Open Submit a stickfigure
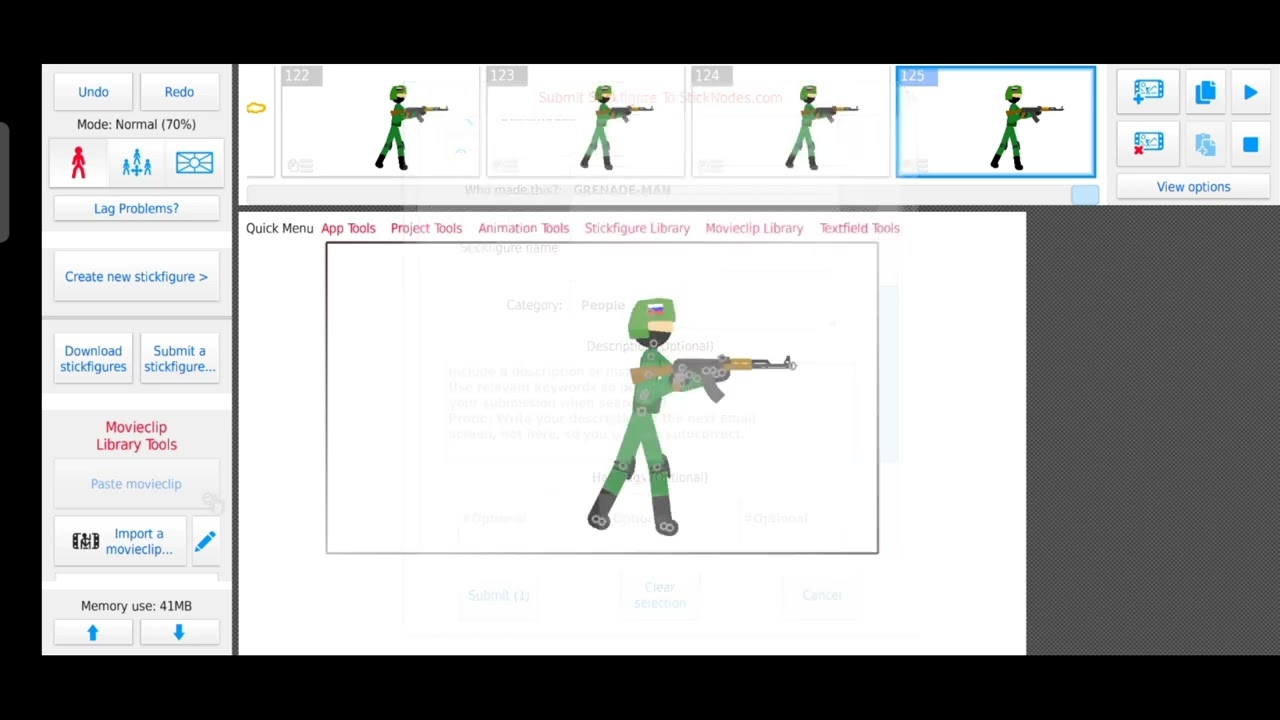Viewport: 1280px width, 720px height. click(179, 359)
